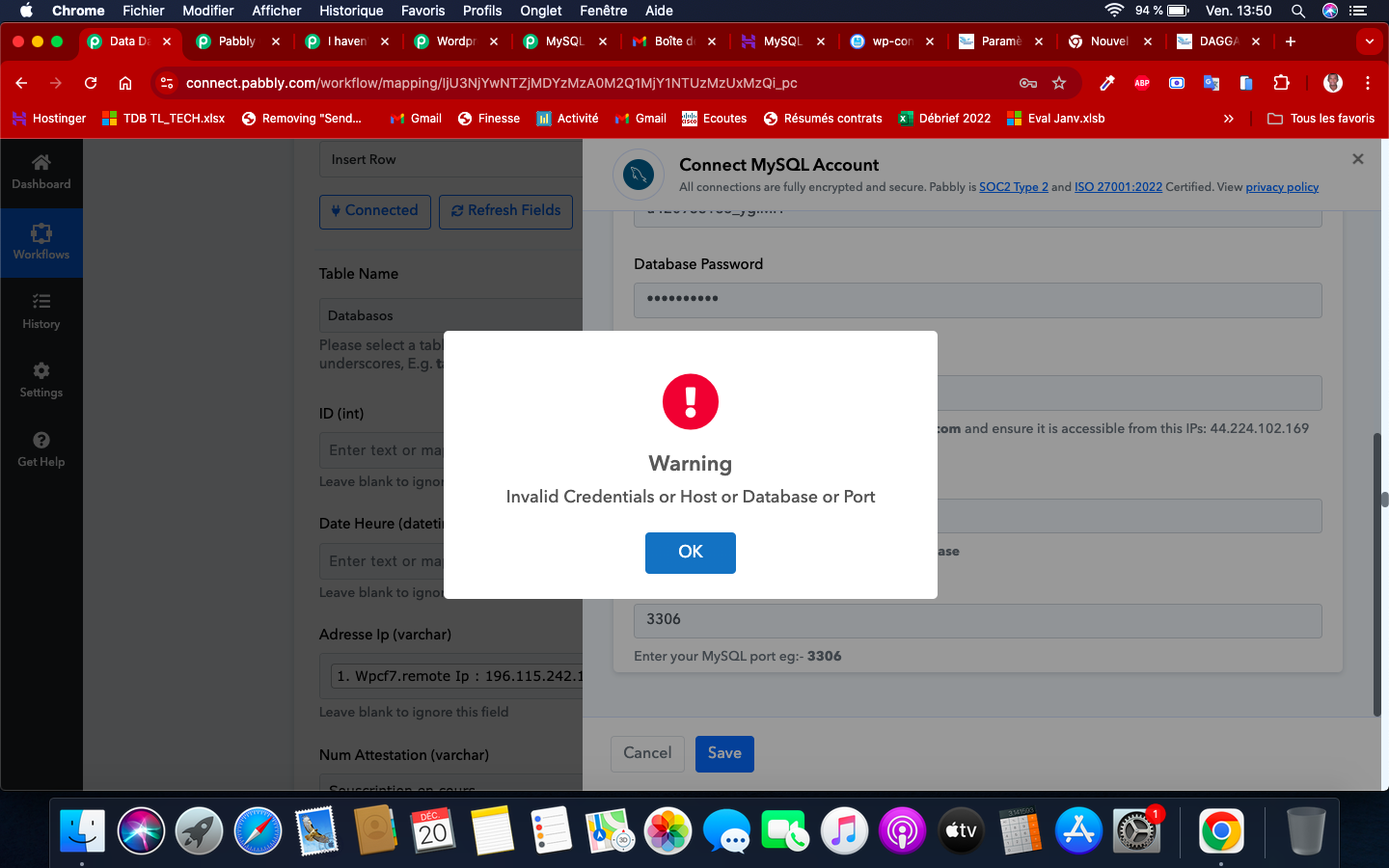This screenshot has width=1389, height=868.
Task: Expand the Insert Row action dropdown
Action: [x=450, y=160]
